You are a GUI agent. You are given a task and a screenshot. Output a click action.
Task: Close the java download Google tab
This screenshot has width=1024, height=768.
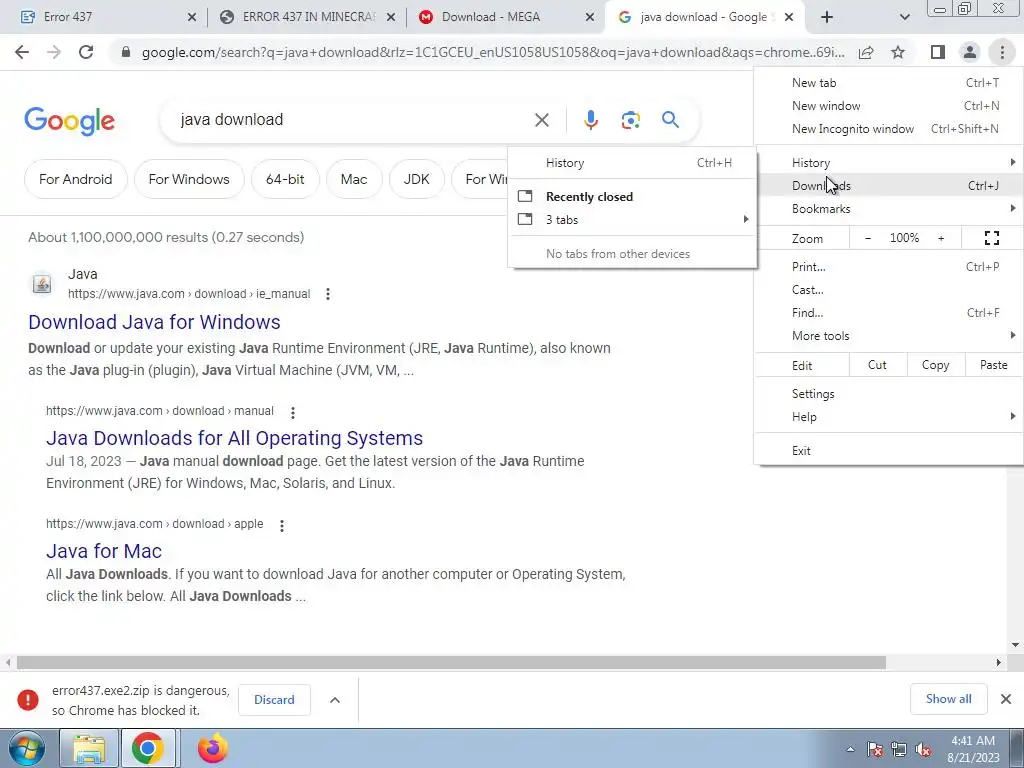tap(789, 18)
